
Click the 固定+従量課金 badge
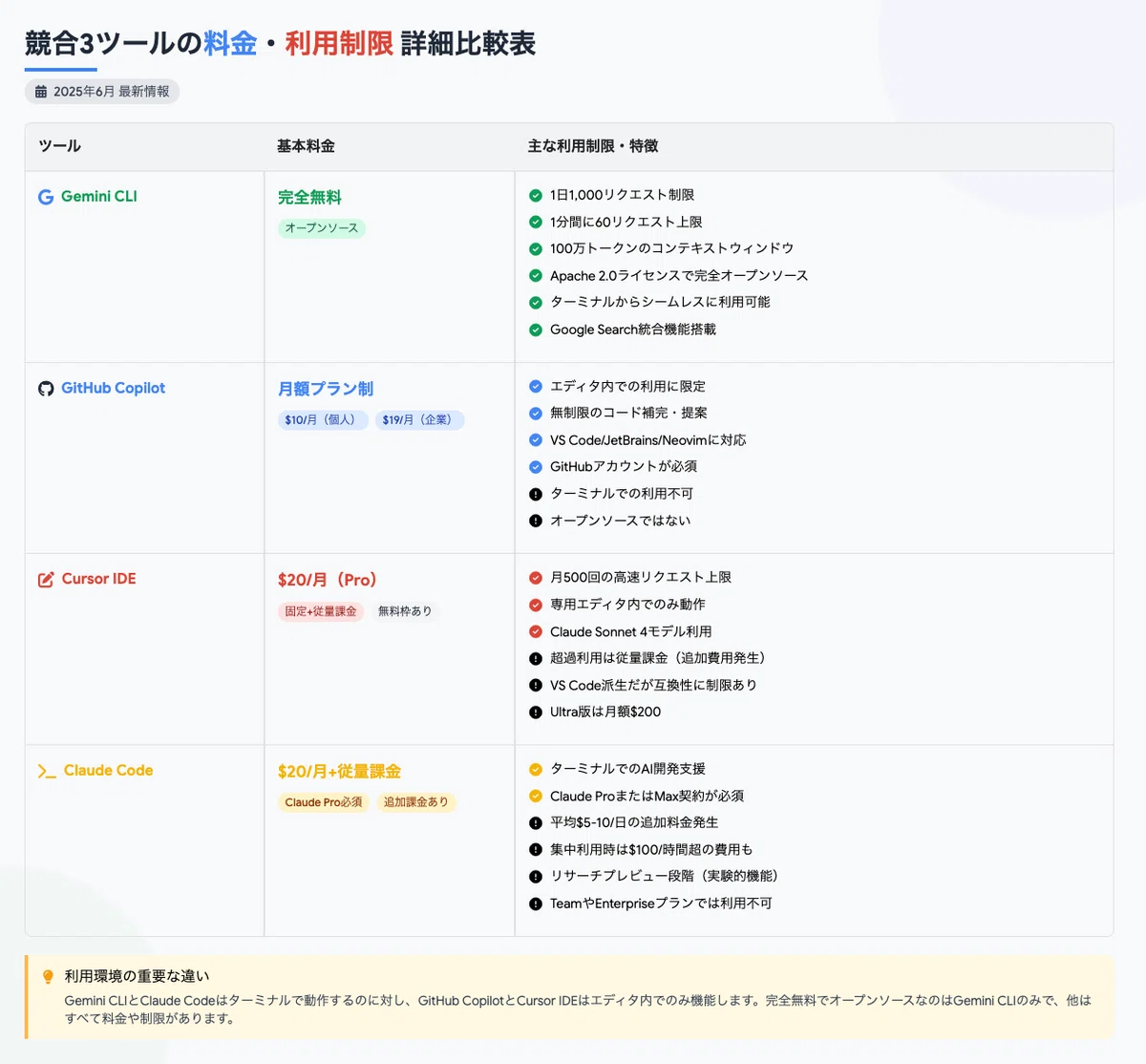[x=321, y=611]
